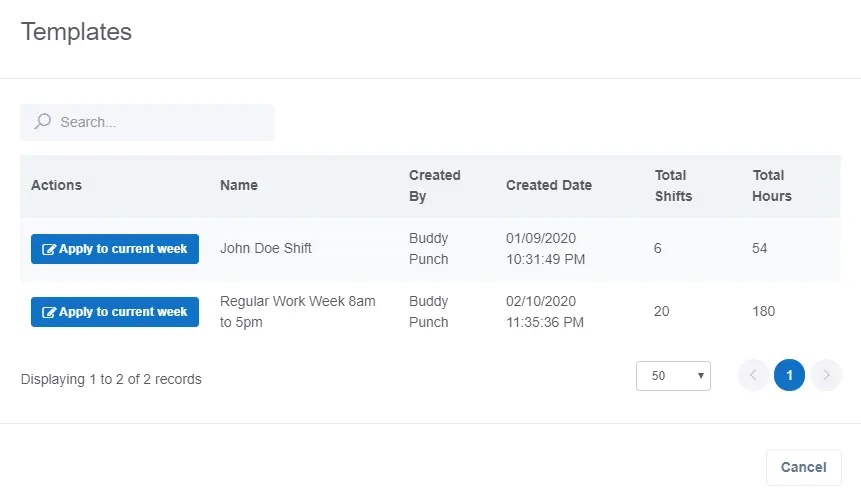Image resolution: width=861 pixels, height=504 pixels.
Task: Click edit icon on Regular Work Week button
Action: tap(49, 312)
